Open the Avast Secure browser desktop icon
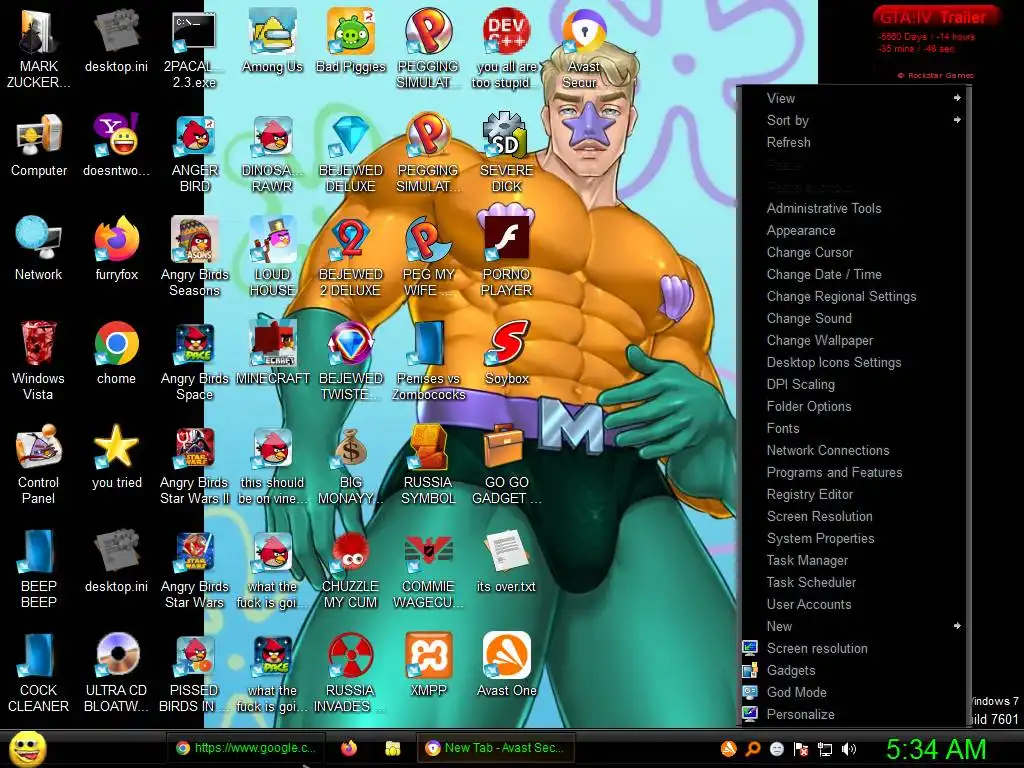Viewport: 1024px width, 768px height. coord(583,48)
